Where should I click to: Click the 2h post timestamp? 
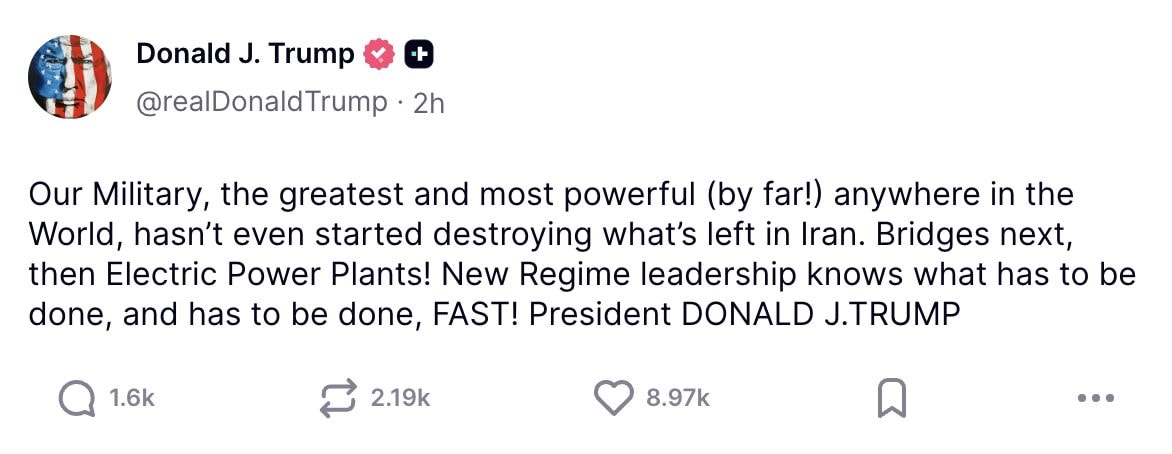point(428,102)
